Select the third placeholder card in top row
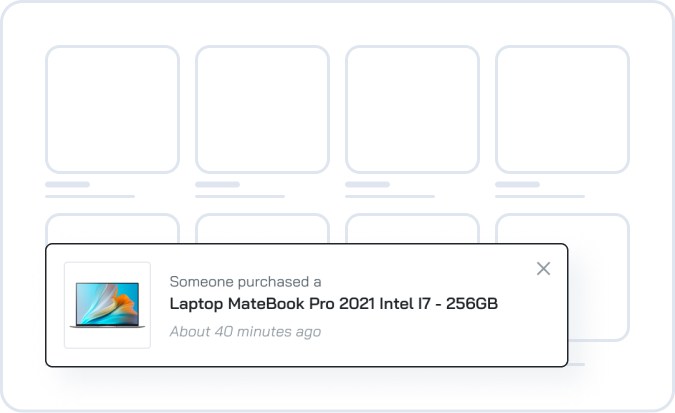Viewport: 675px width, 413px height. [412, 110]
